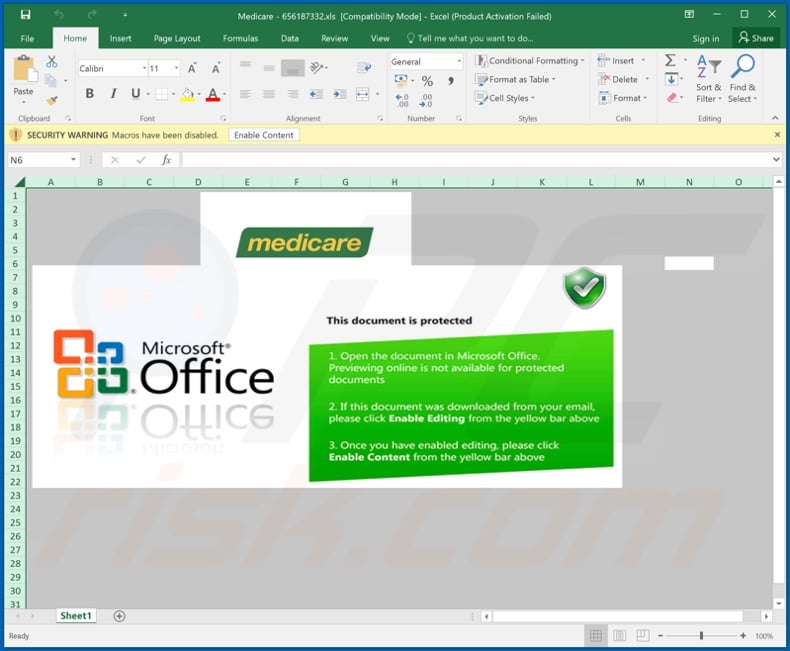Apply Comma Style format
Image resolution: width=790 pixels, height=651 pixels.
point(450,81)
